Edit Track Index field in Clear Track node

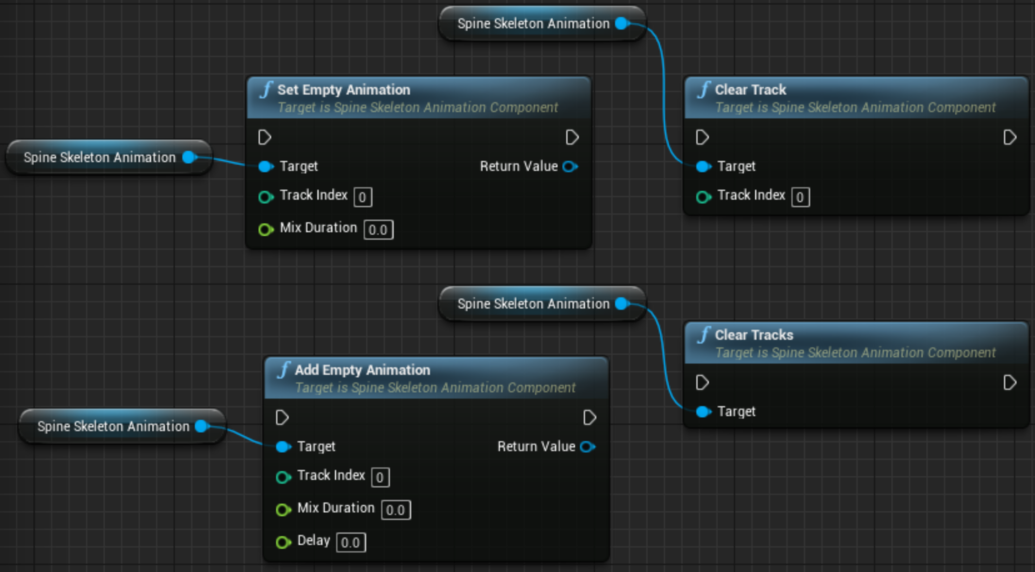(800, 197)
